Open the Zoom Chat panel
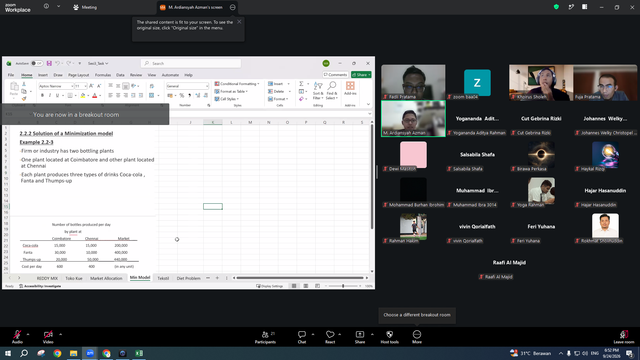Image resolution: width=640 pixels, height=360 pixels. click(x=302, y=337)
